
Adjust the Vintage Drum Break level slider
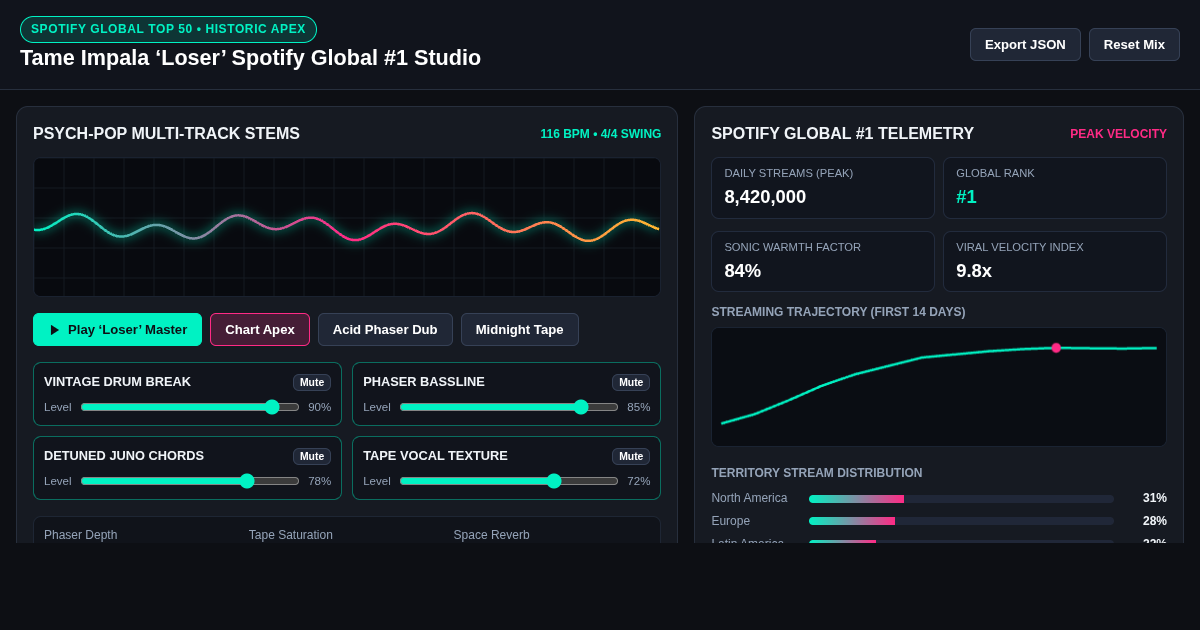[190, 407]
